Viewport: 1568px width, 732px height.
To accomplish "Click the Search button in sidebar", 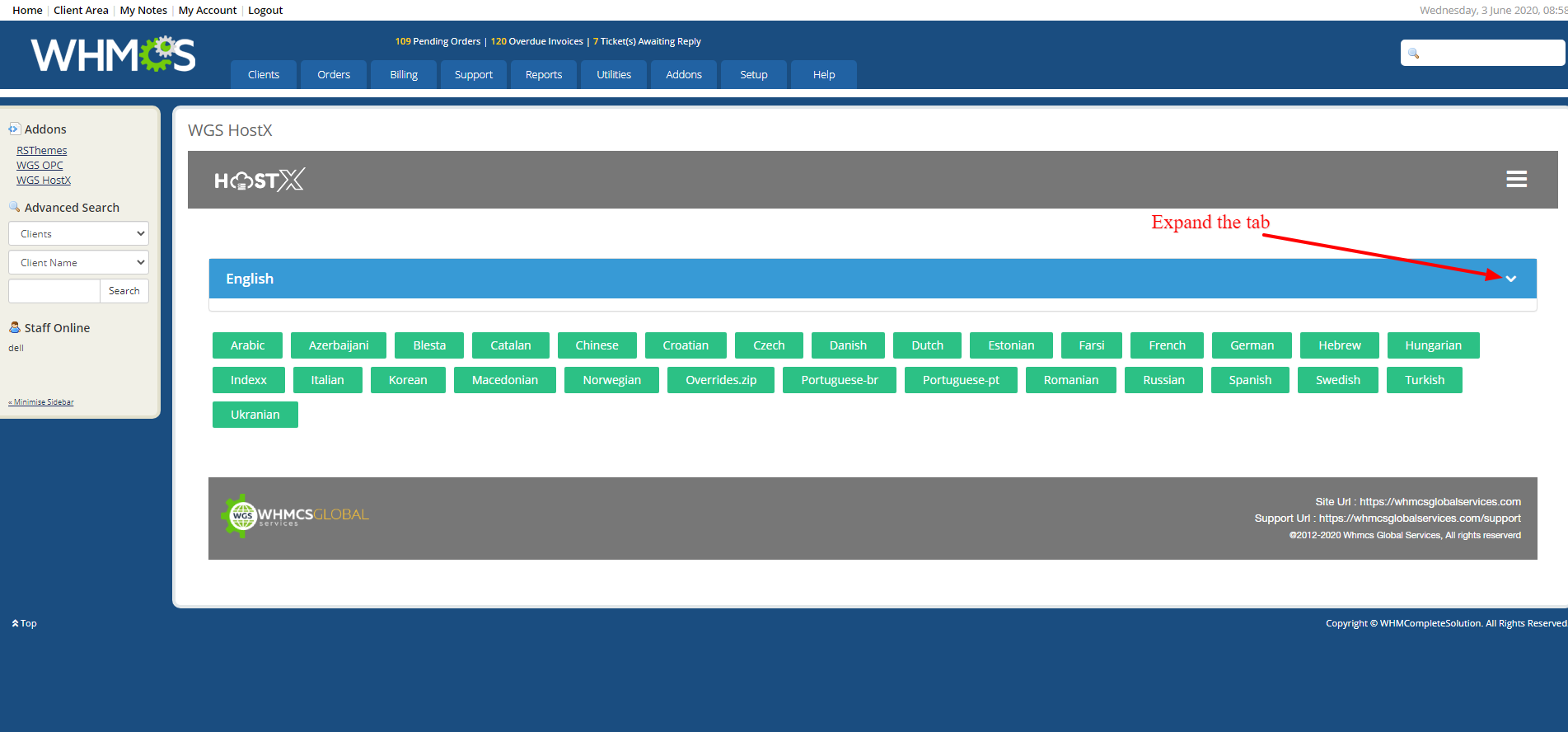I will tap(124, 291).
